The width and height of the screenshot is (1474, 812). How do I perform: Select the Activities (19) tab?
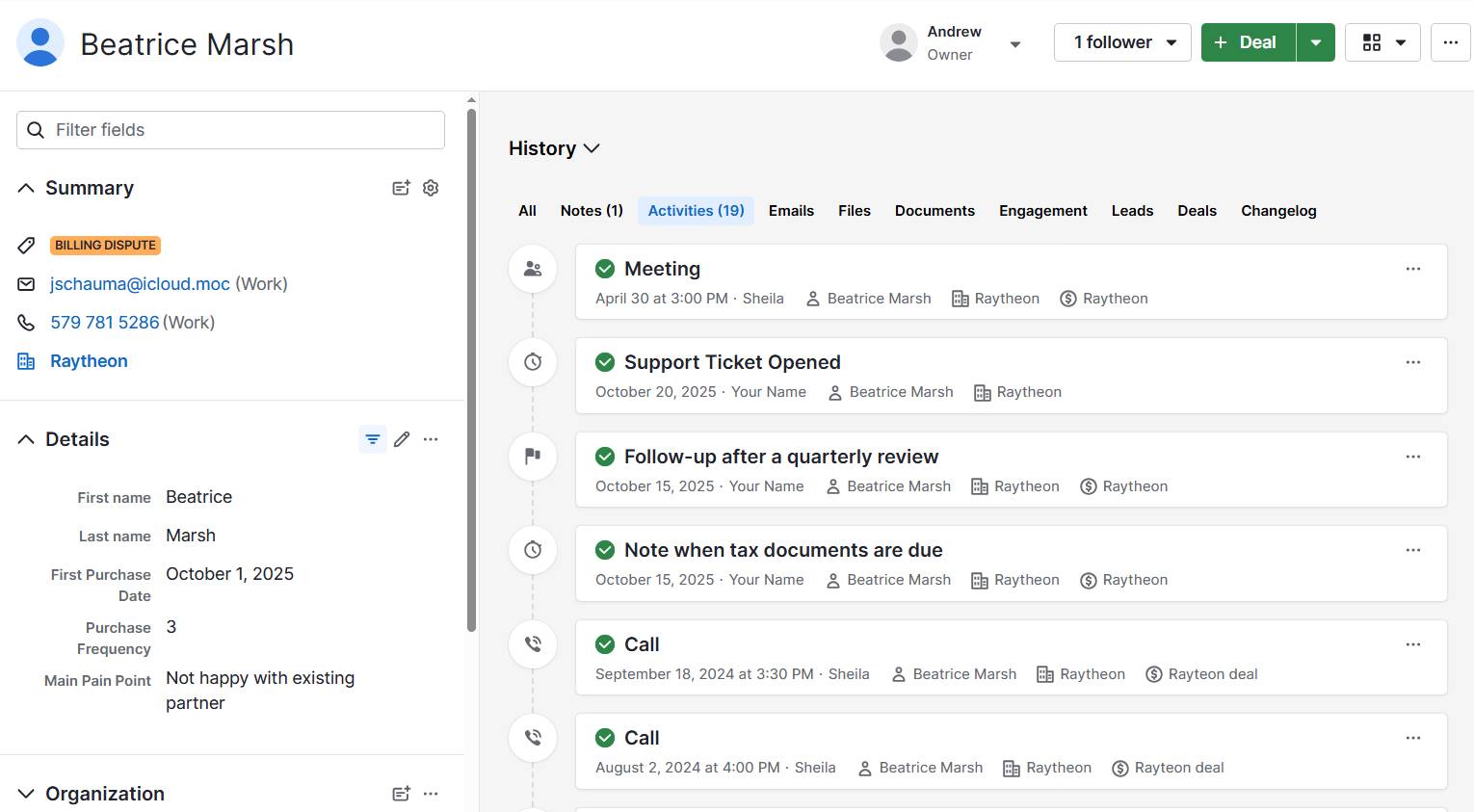click(x=696, y=211)
